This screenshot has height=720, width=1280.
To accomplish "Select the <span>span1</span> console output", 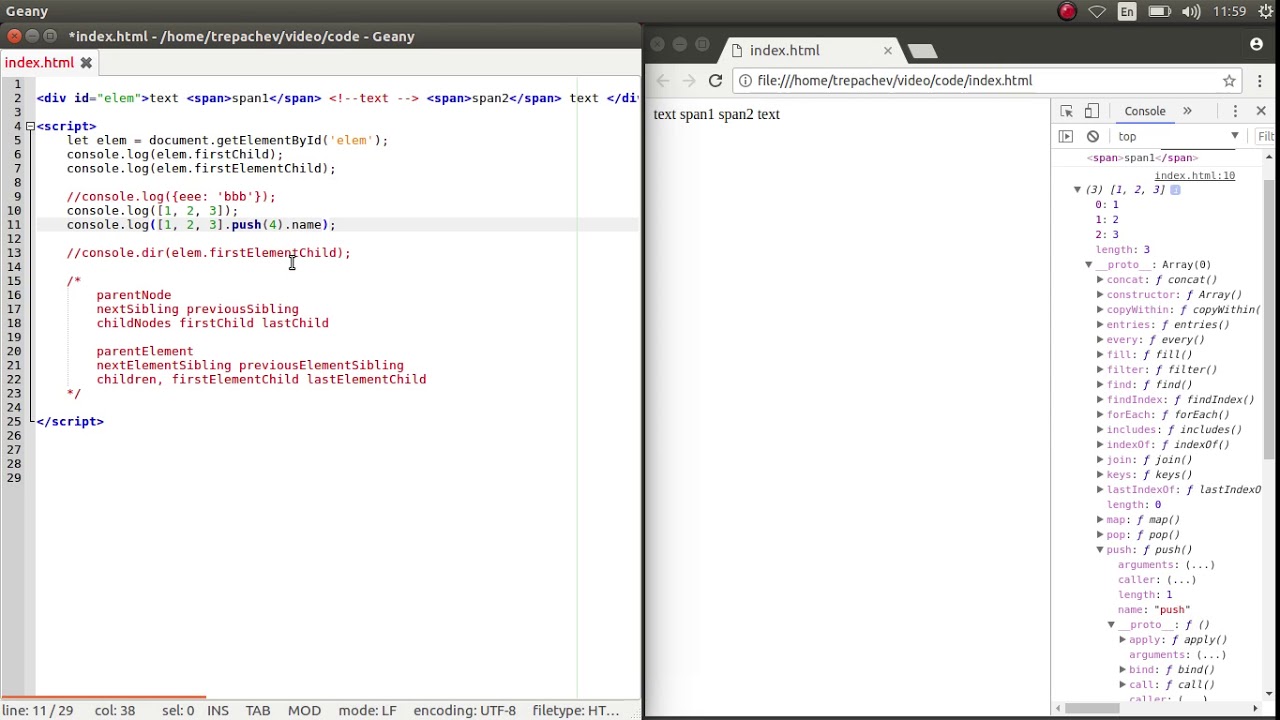I will pos(1142,158).
